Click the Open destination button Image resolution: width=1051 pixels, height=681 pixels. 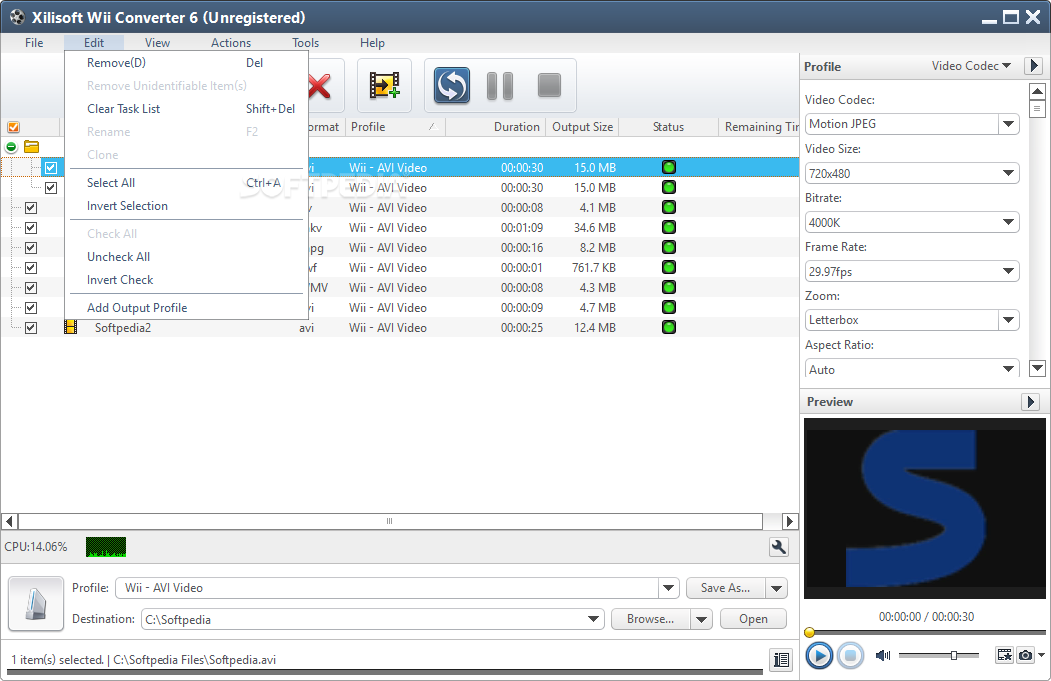click(753, 619)
